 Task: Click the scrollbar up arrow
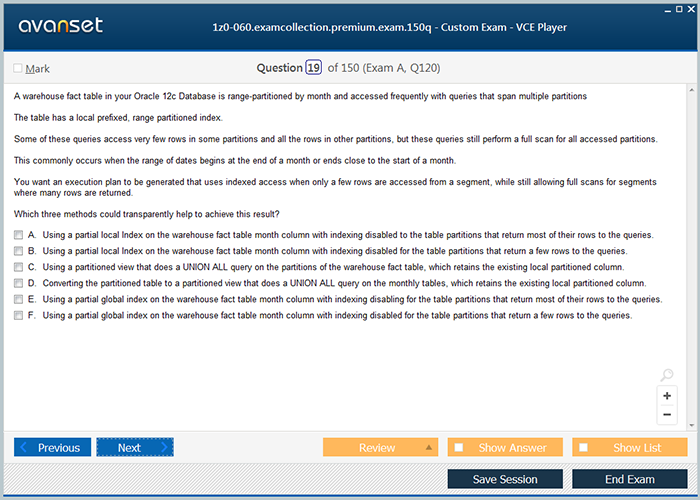click(x=692, y=90)
